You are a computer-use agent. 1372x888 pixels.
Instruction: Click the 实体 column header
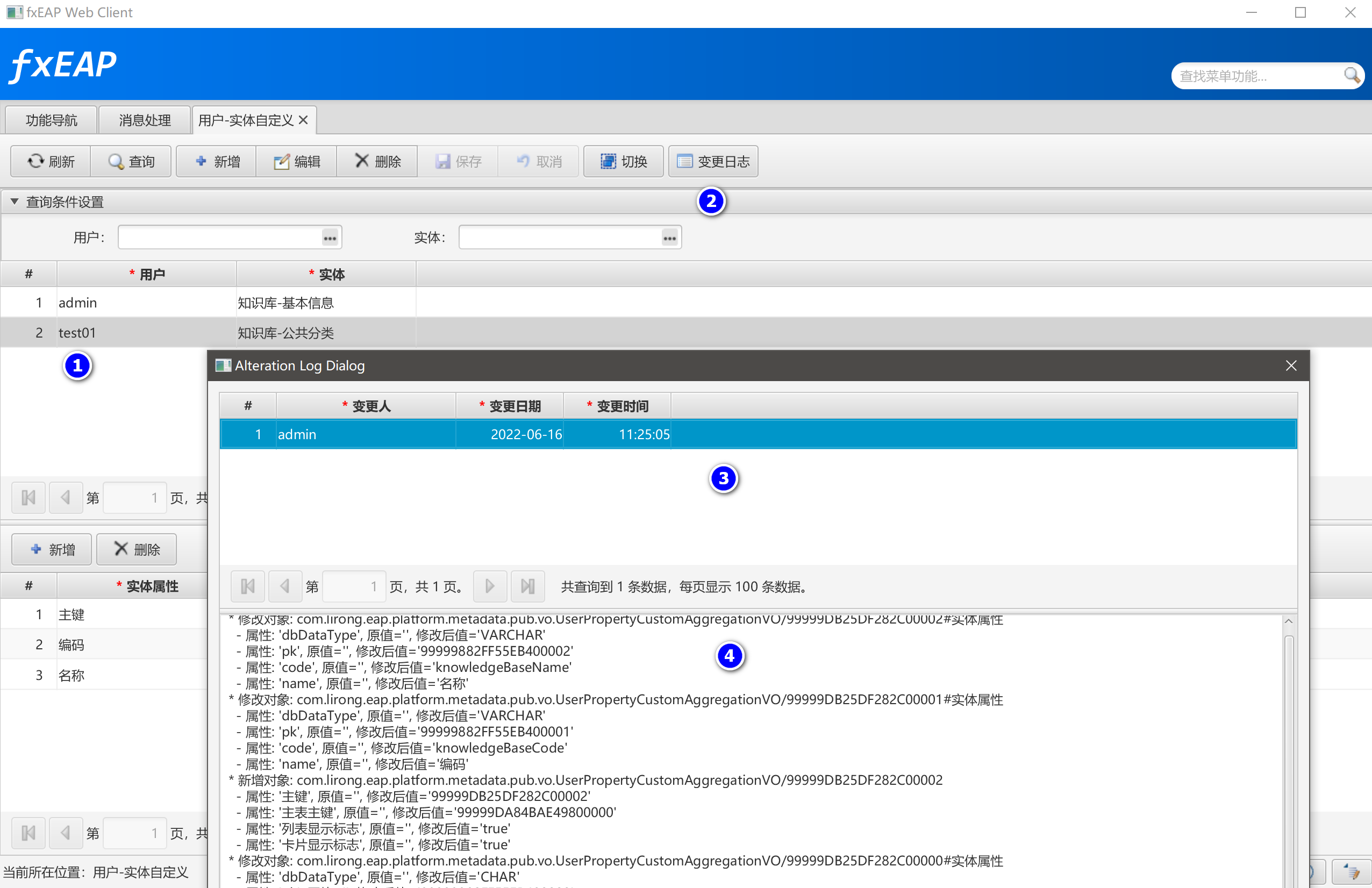326,274
